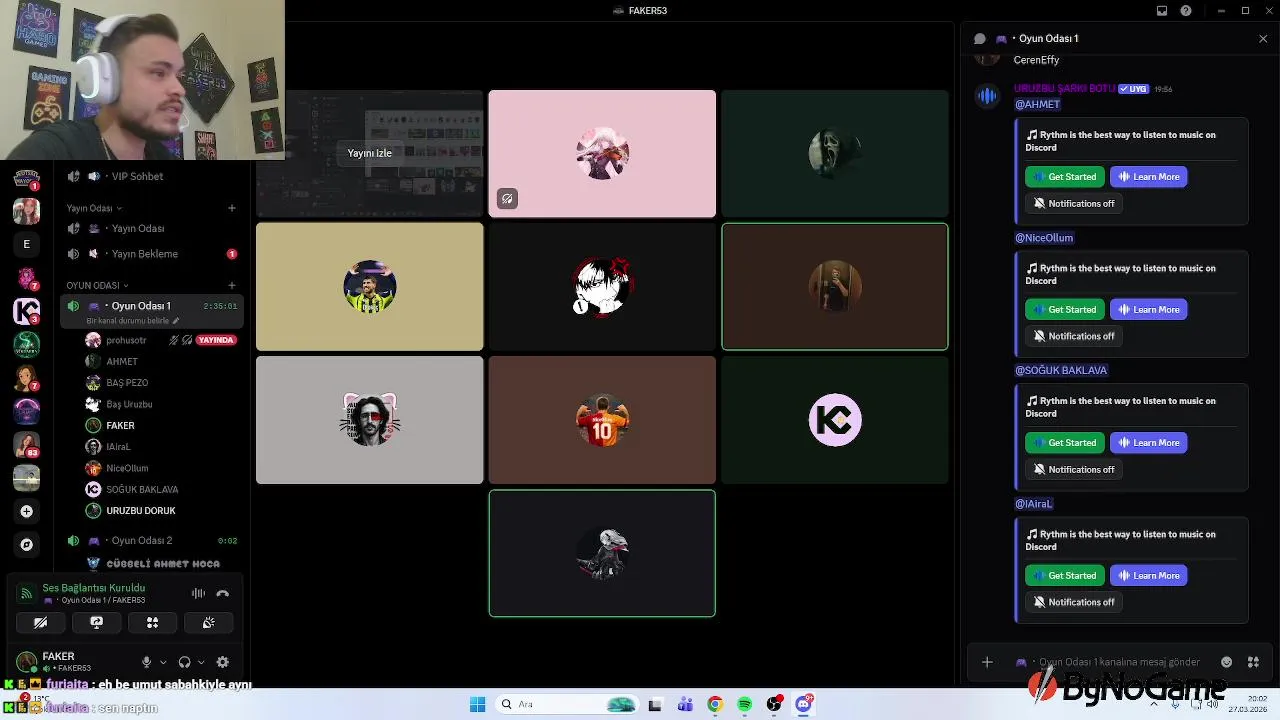Toggle Notifications off under @IAiraL mention
This screenshot has height=720, width=1280.
coord(1074,602)
